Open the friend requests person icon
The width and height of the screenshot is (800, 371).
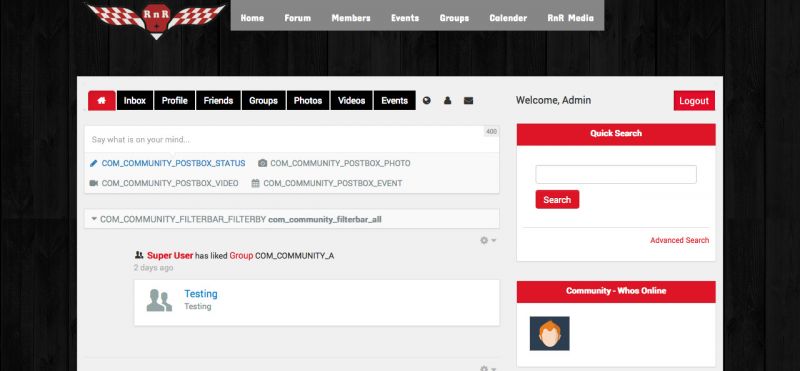point(447,101)
